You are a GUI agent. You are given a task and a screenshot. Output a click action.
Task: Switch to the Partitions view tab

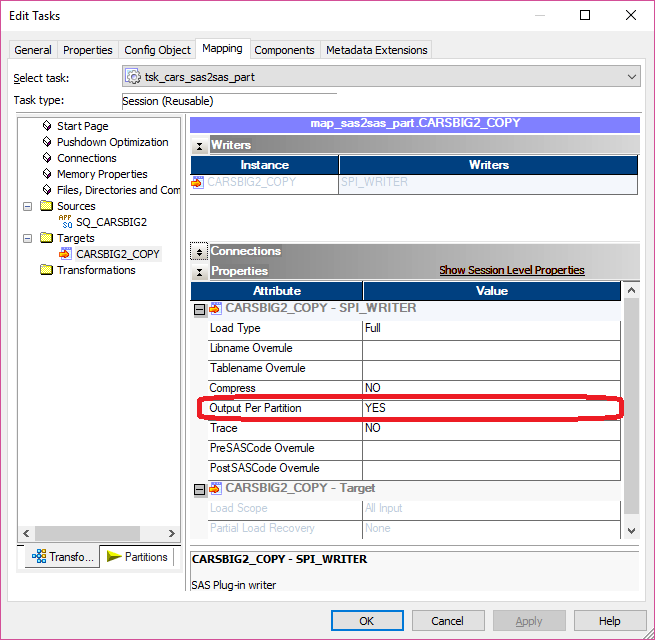pyautogui.click(x=137, y=557)
